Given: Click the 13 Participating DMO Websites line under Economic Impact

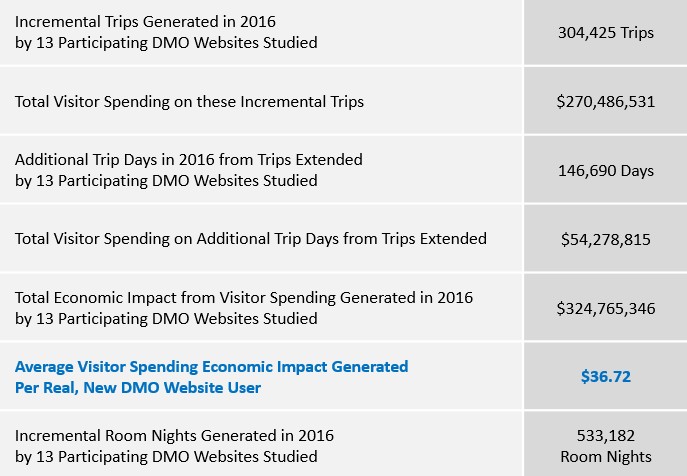Looking at the screenshot, I should click(x=166, y=319).
